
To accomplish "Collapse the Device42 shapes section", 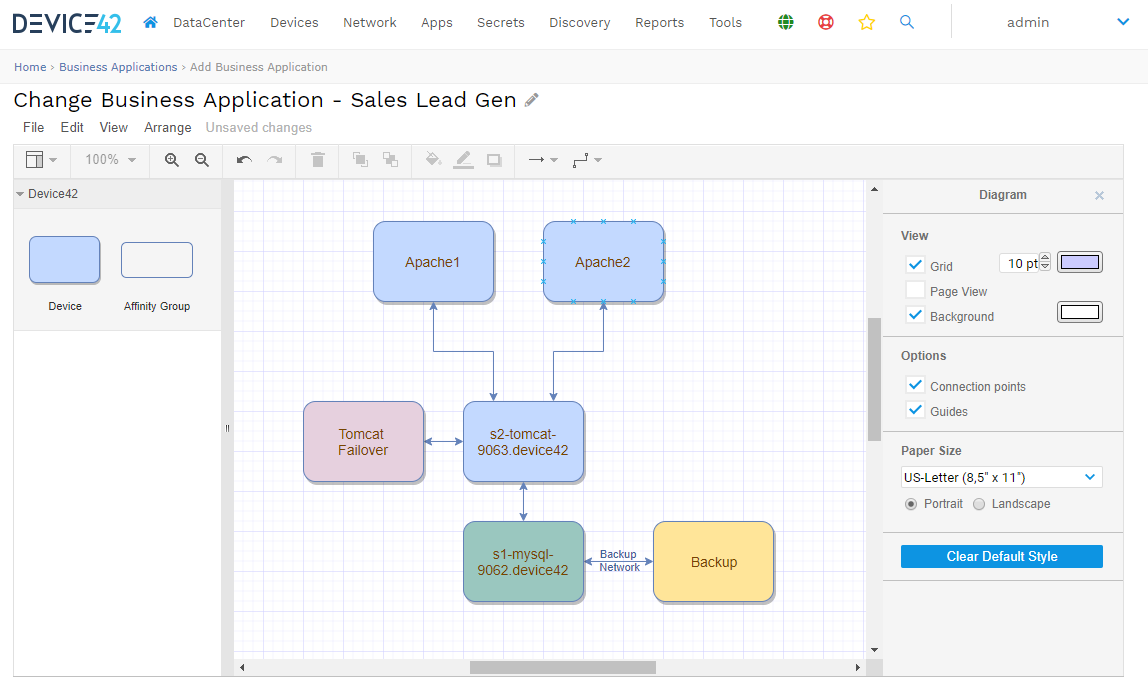I will tap(20, 194).
